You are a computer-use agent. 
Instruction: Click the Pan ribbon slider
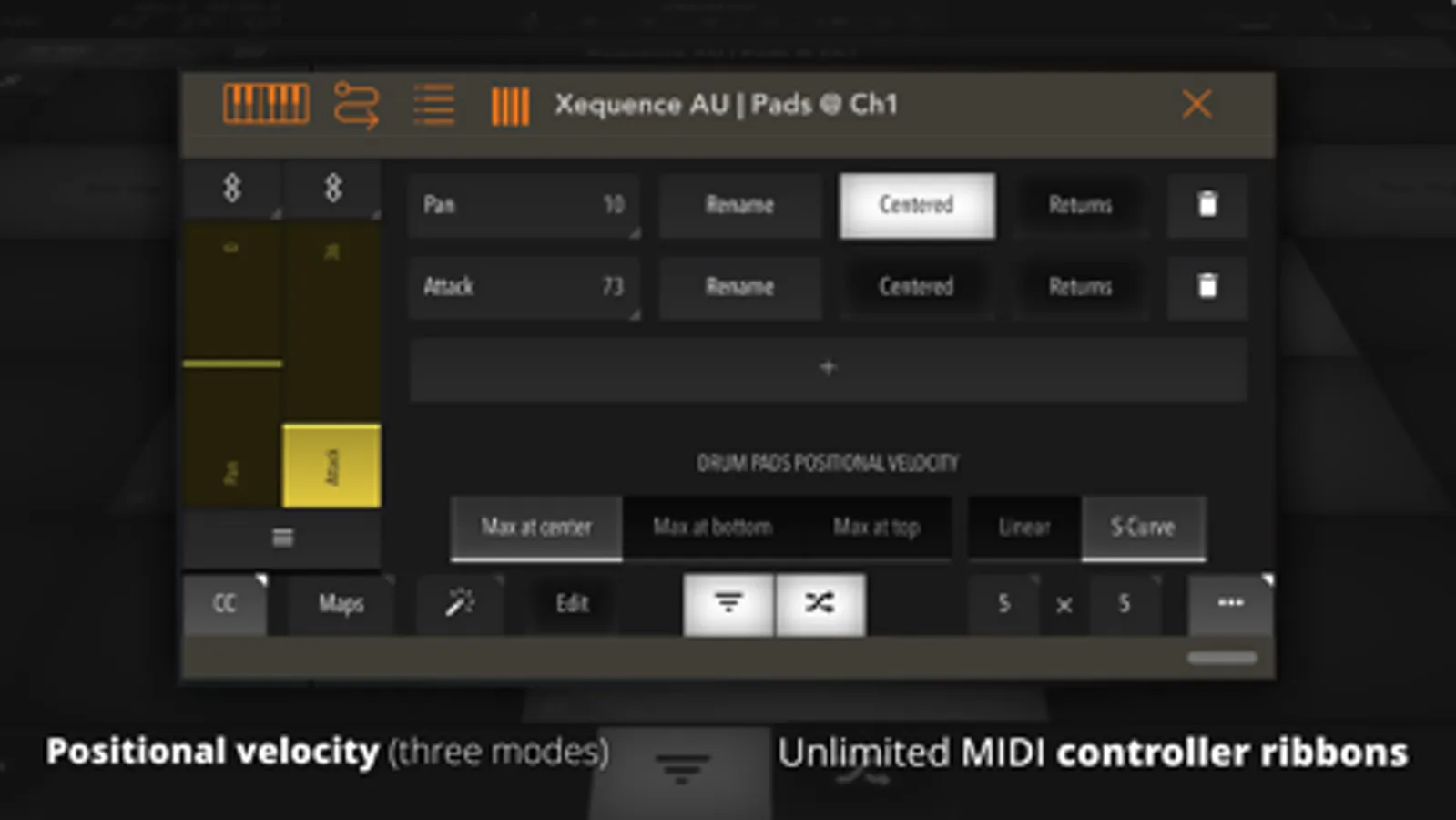pos(232,364)
